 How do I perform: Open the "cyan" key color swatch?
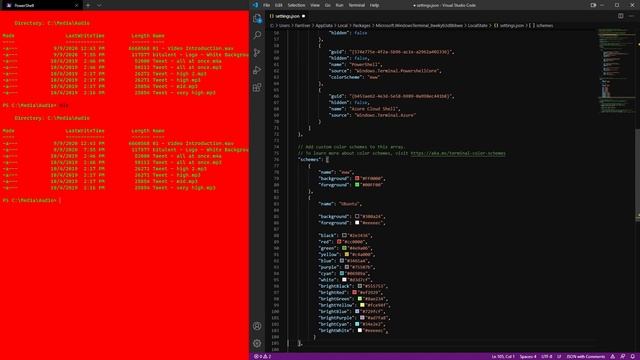tap(342, 273)
